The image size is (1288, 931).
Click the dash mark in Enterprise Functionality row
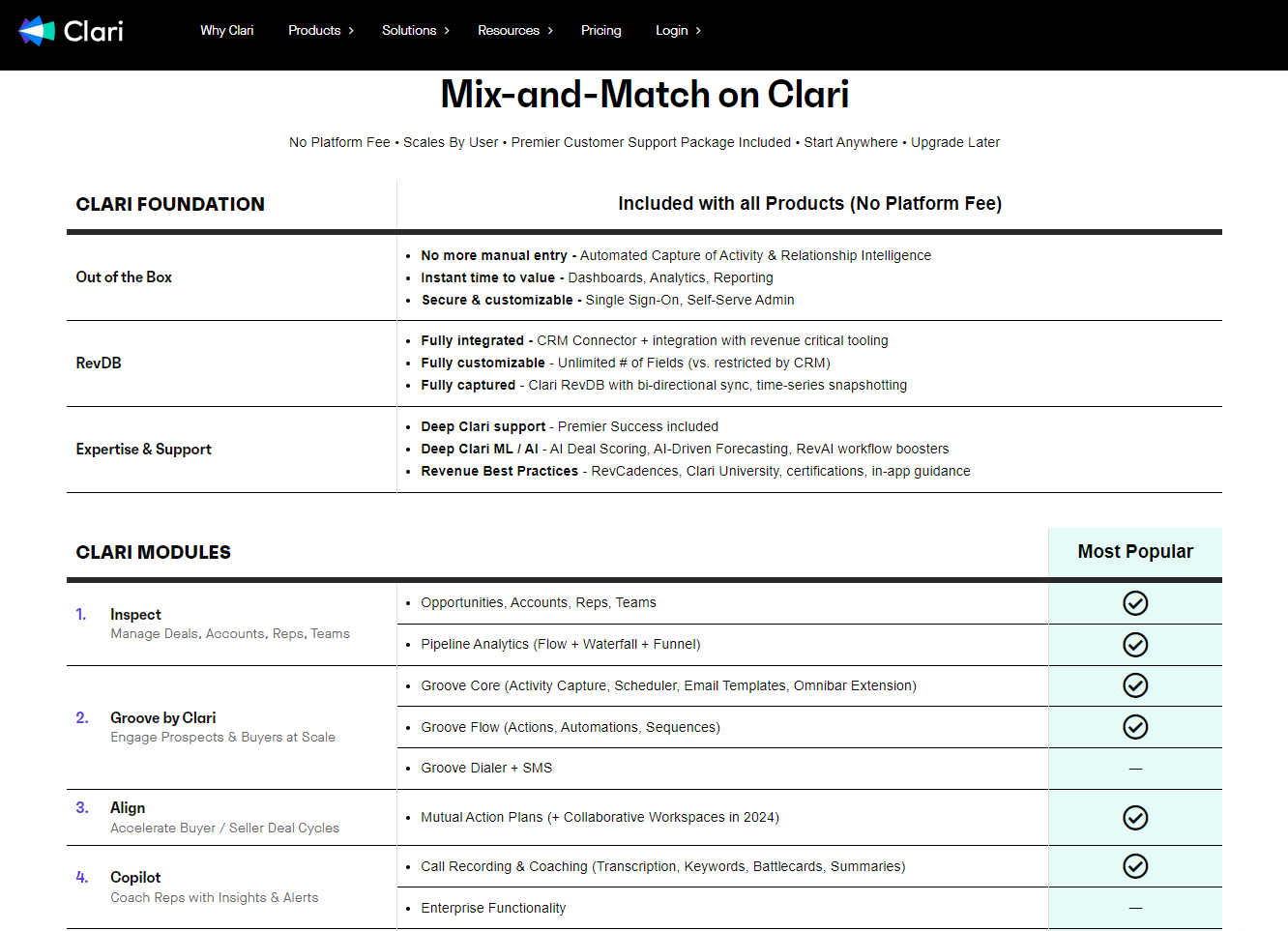[1135, 908]
